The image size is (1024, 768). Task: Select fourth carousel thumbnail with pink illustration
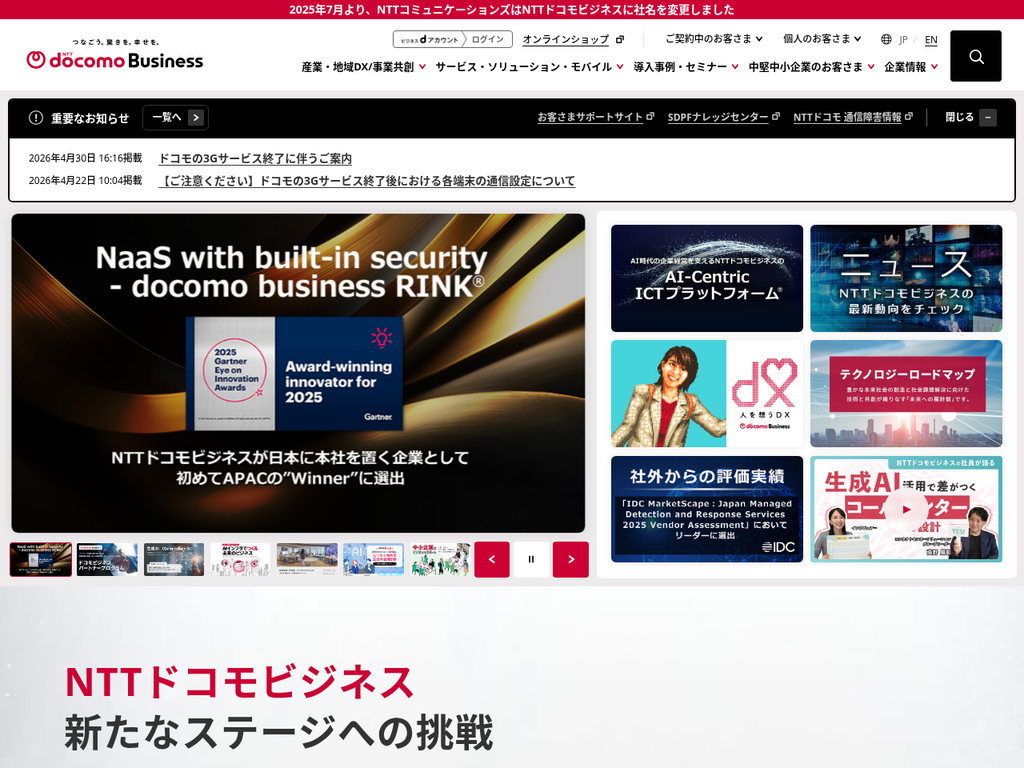(x=240, y=560)
